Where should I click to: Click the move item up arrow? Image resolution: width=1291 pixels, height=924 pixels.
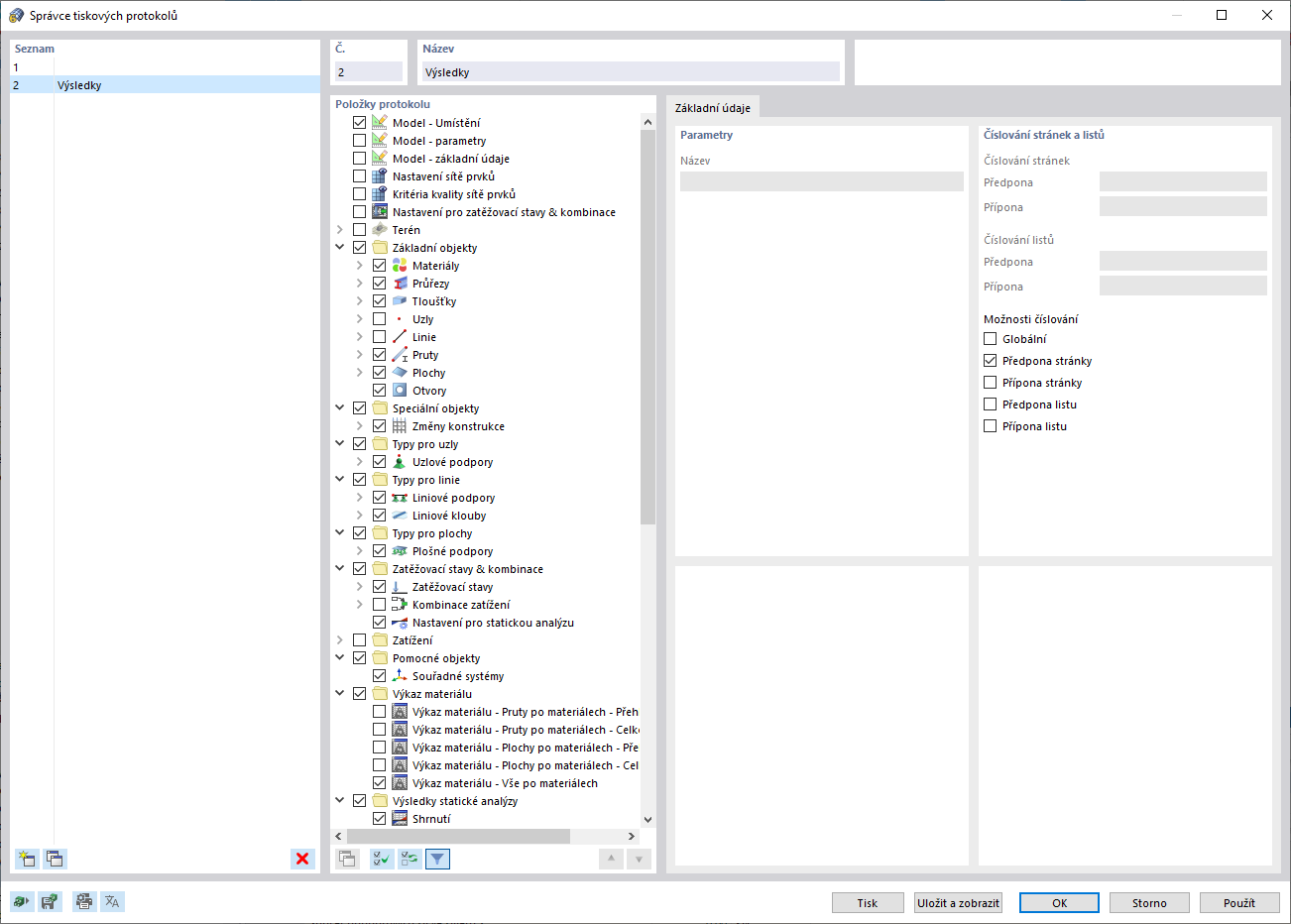[611, 859]
